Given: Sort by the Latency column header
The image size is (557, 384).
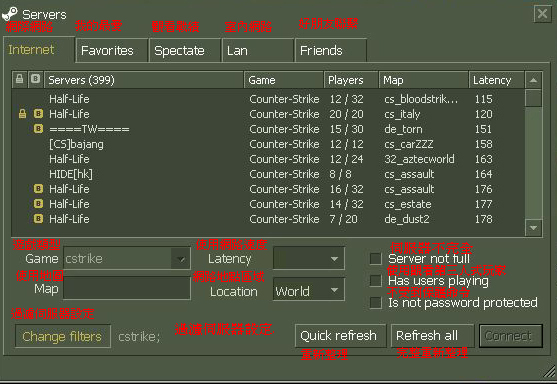Looking at the screenshot, I should 496,80.
